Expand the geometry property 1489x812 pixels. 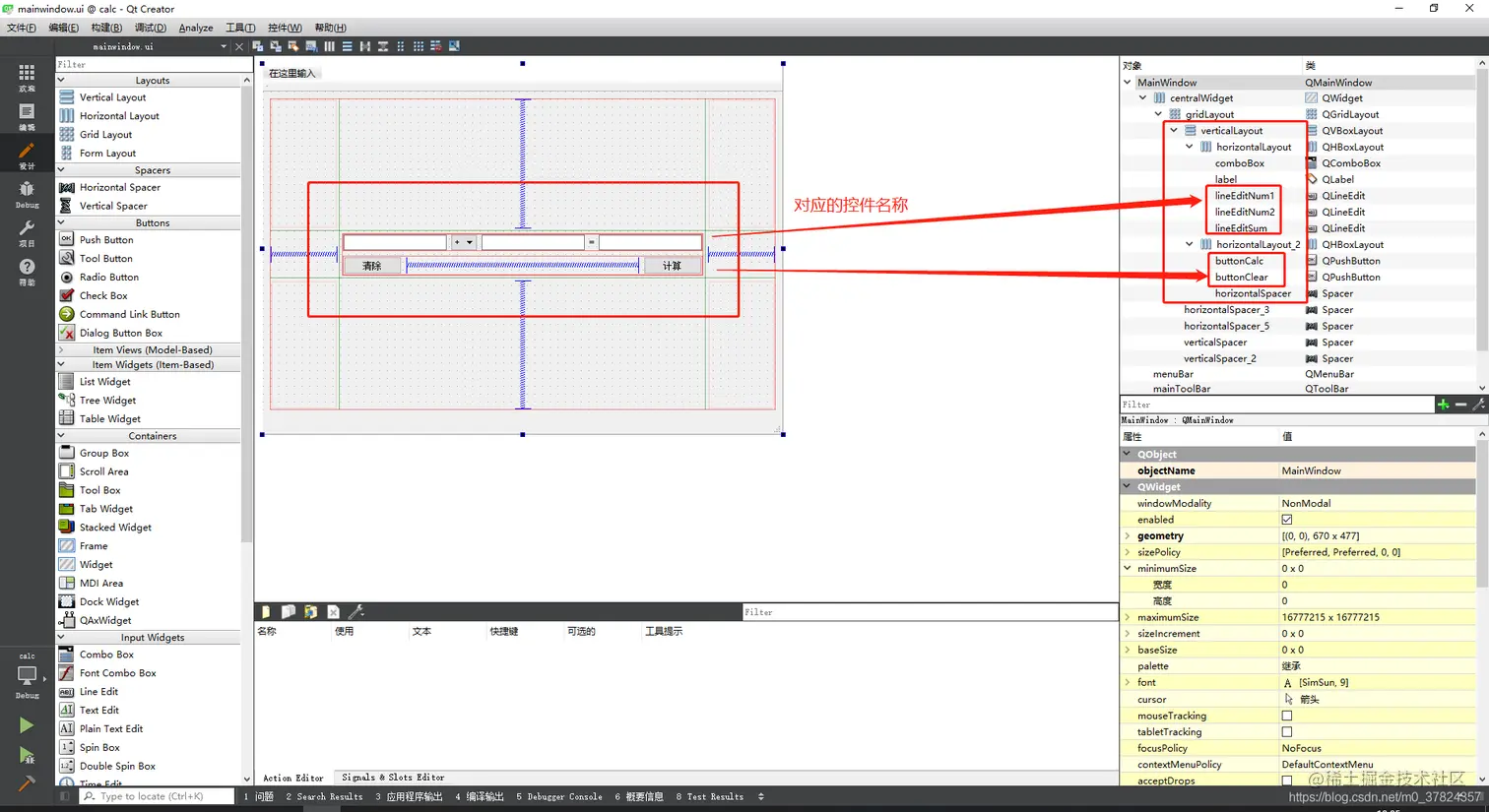click(x=1128, y=535)
